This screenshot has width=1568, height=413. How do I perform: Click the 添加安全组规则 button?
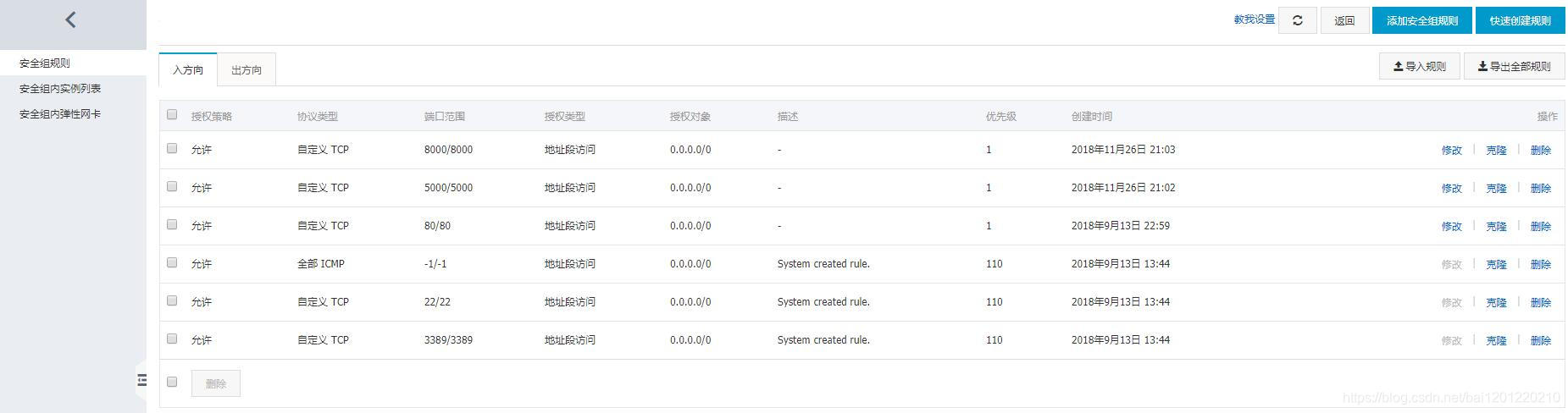(1422, 20)
